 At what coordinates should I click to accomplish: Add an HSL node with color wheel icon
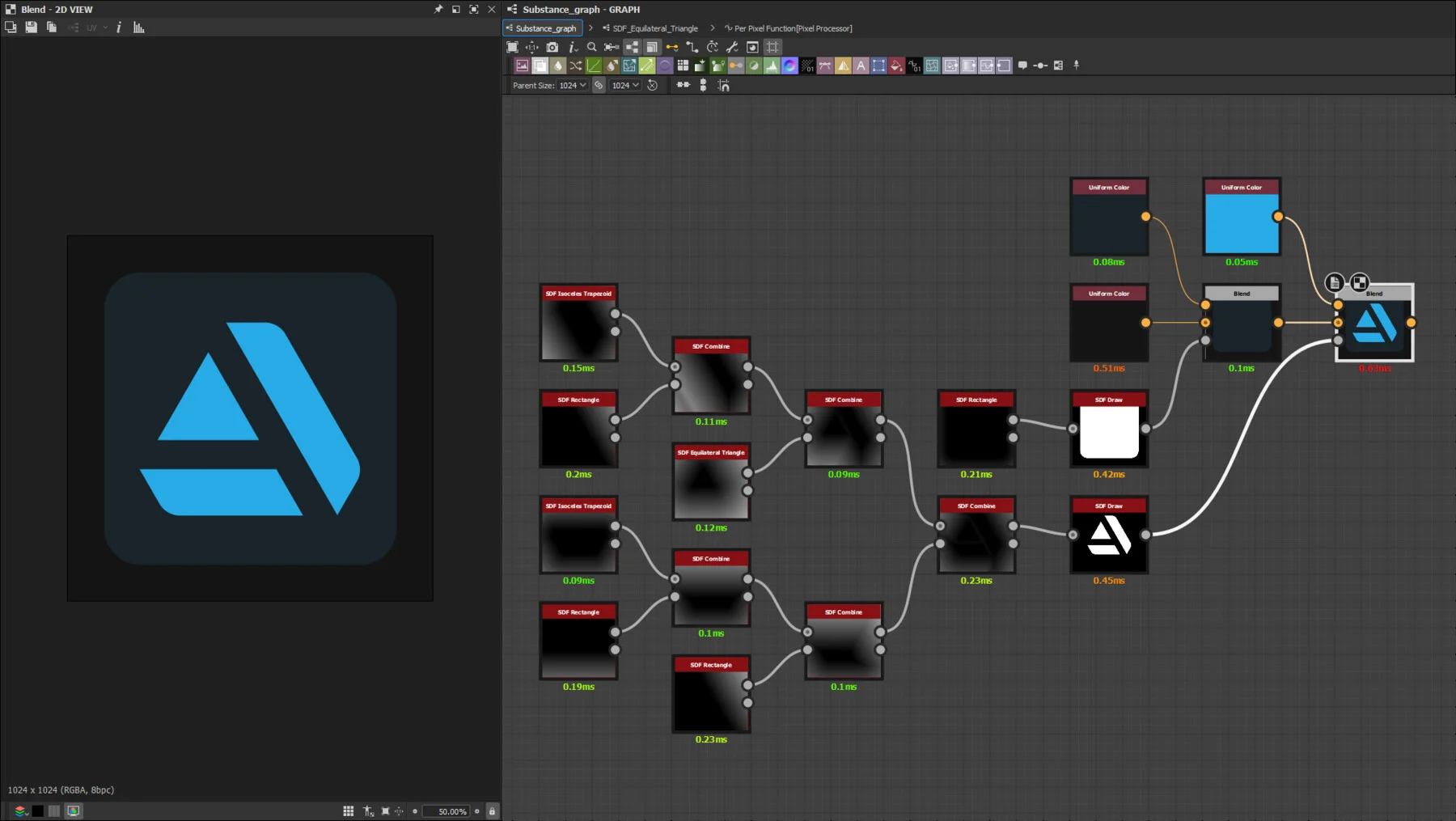pos(789,66)
